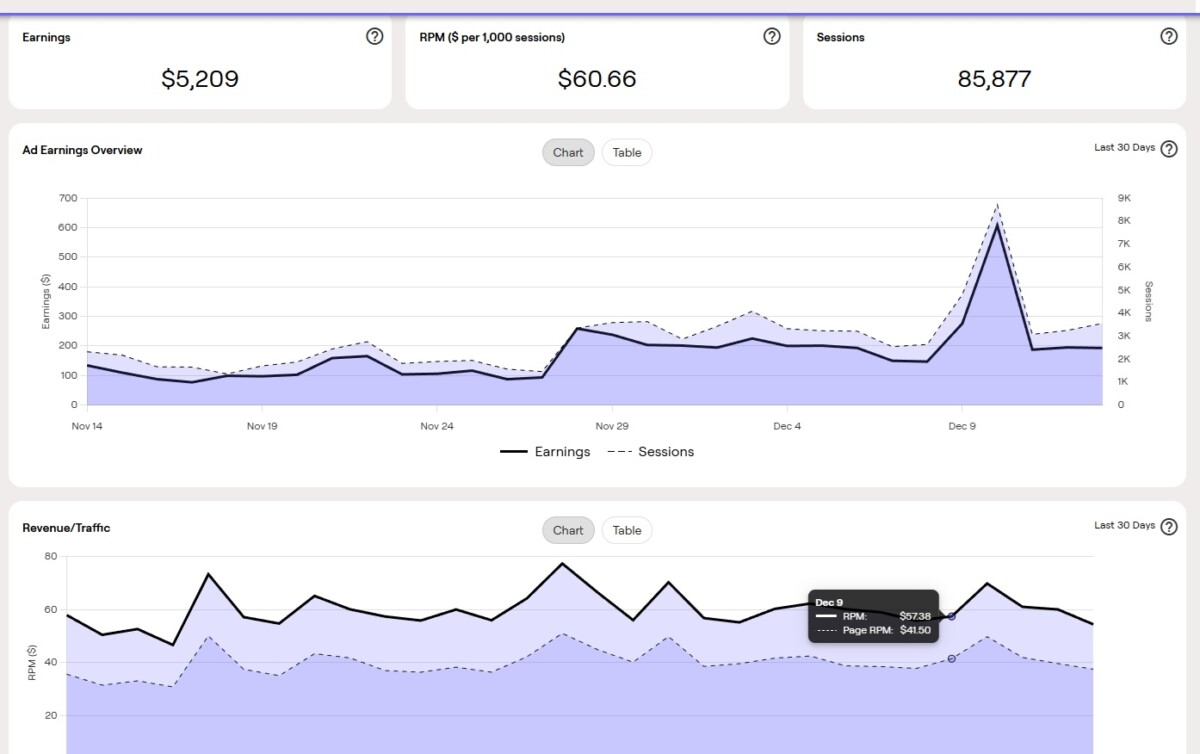This screenshot has height=754, width=1200.
Task: Select the Chart view in Ad Earnings Overview
Action: pyautogui.click(x=568, y=153)
